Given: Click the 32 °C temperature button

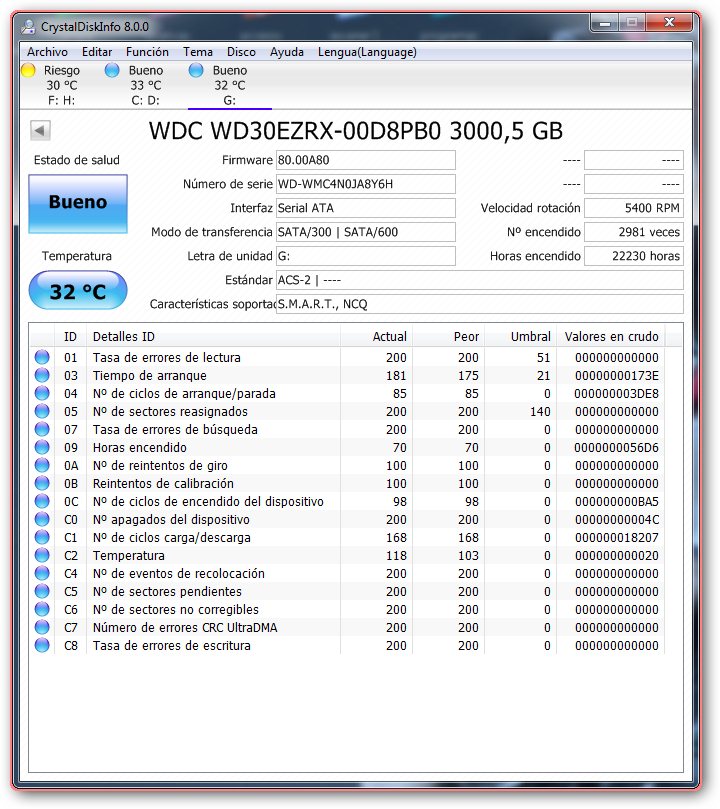Looking at the screenshot, I should point(78,291).
